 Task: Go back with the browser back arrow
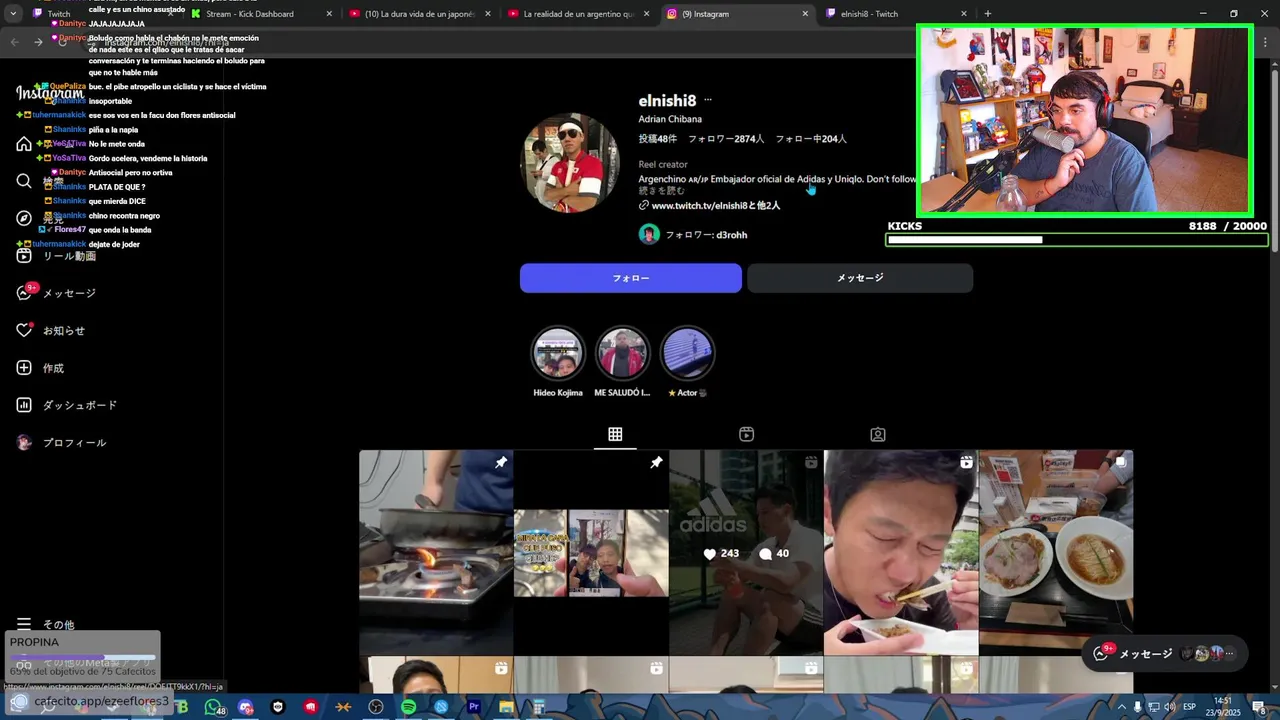click(x=15, y=42)
